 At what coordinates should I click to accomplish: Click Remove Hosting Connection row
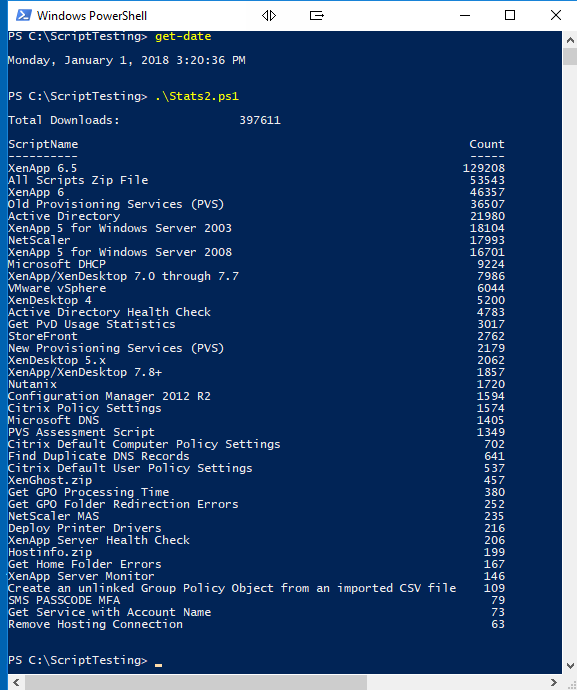[x=256, y=624]
